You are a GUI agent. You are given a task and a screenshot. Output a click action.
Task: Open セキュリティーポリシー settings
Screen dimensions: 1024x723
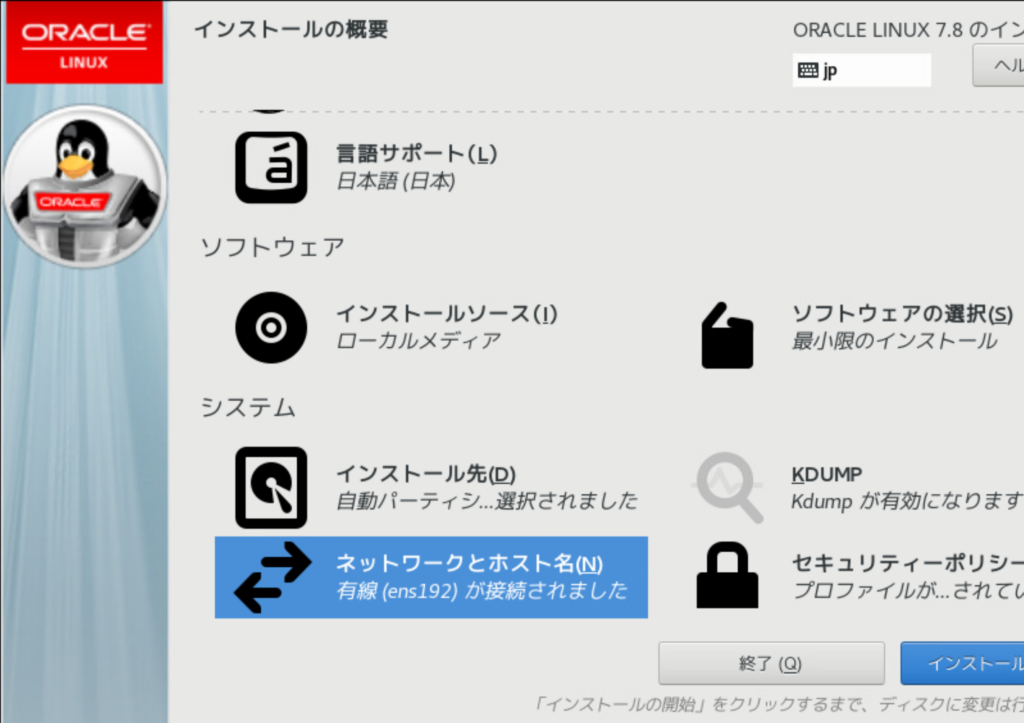[x=908, y=563]
